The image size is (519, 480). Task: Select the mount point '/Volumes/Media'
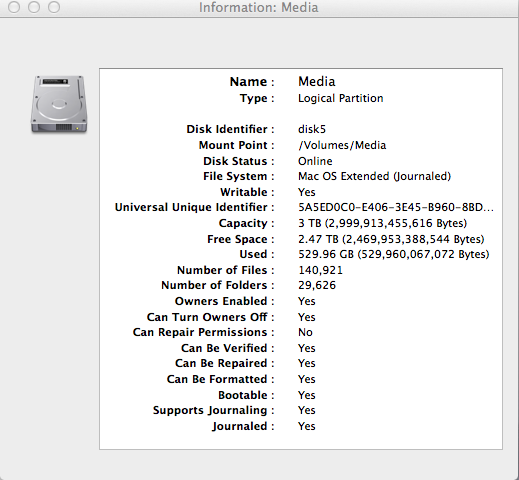point(342,145)
